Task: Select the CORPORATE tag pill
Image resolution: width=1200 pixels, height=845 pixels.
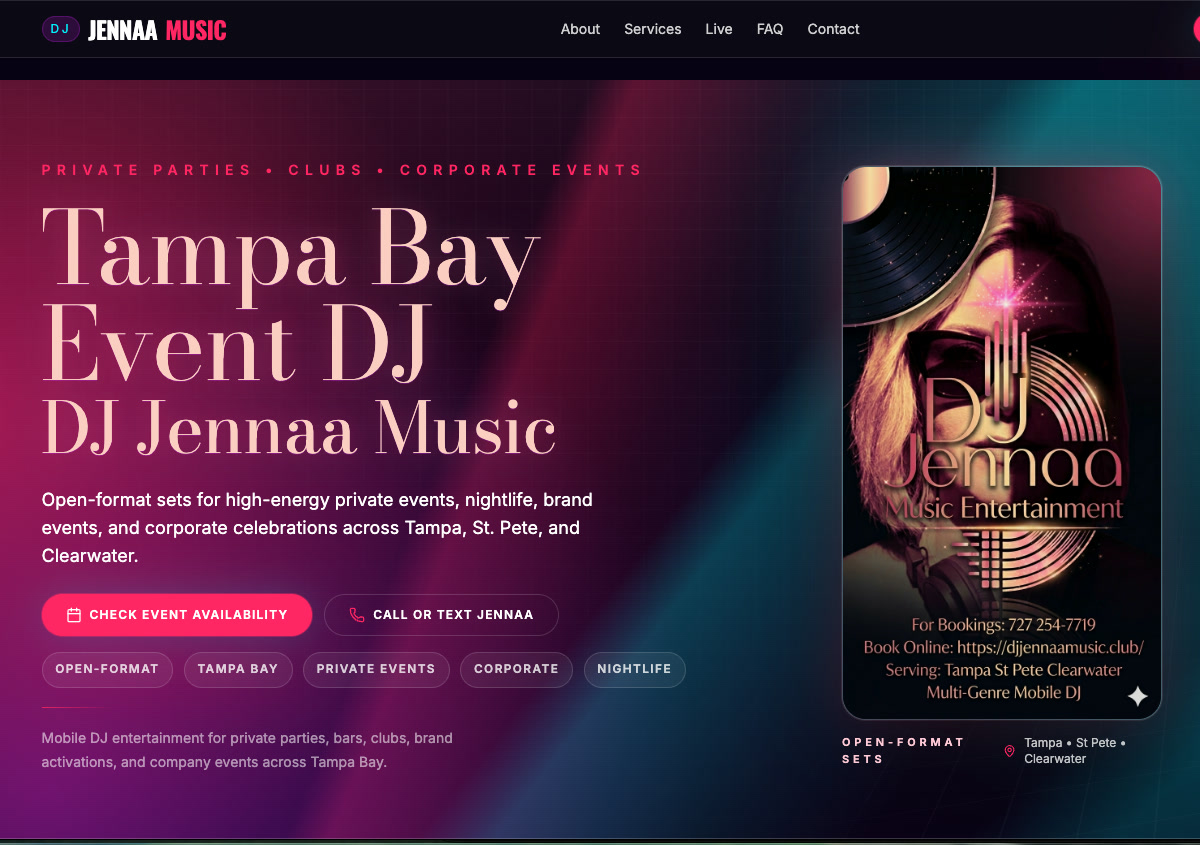Action: tap(516, 669)
